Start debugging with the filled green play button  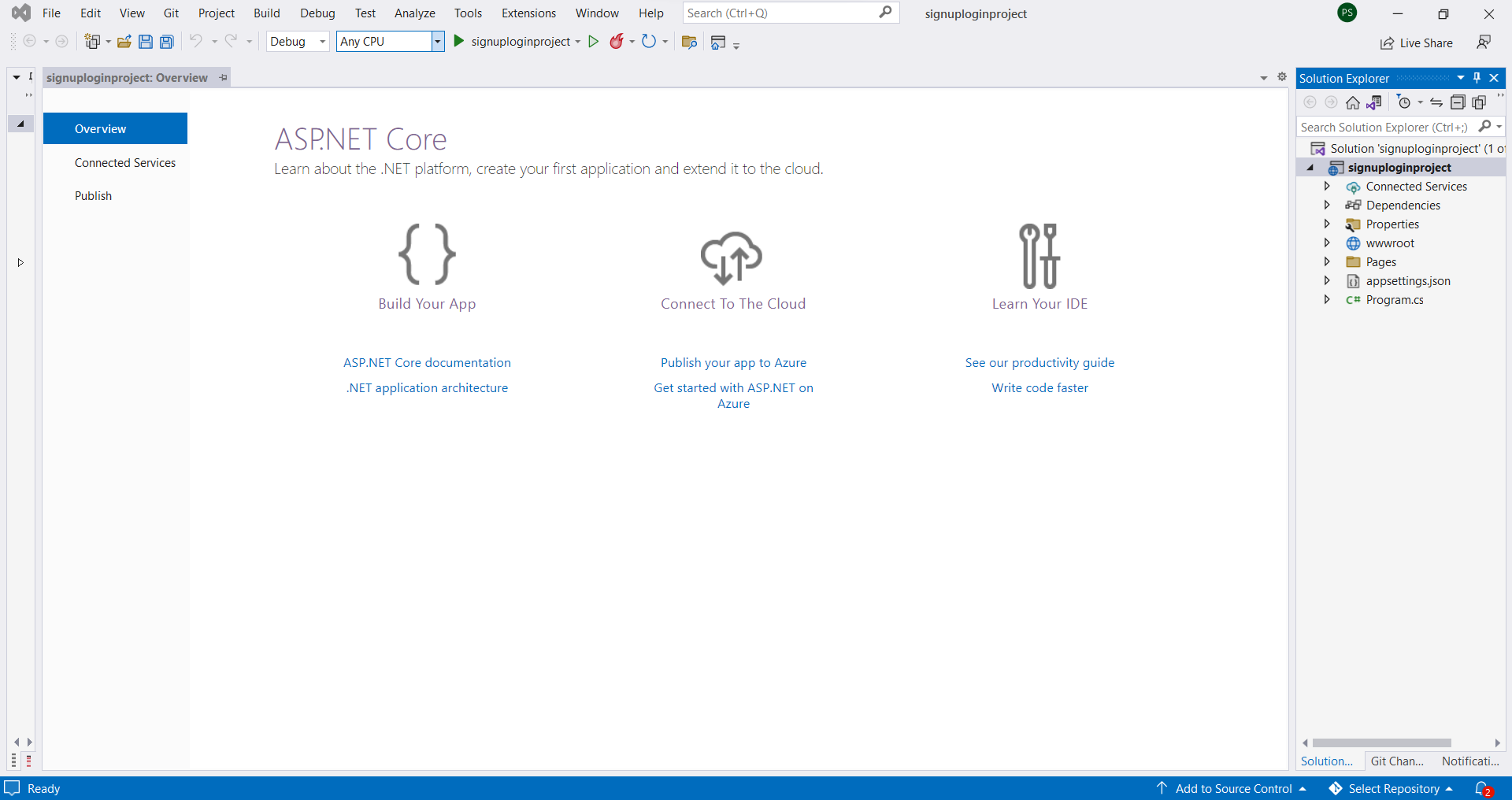[459, 41]
